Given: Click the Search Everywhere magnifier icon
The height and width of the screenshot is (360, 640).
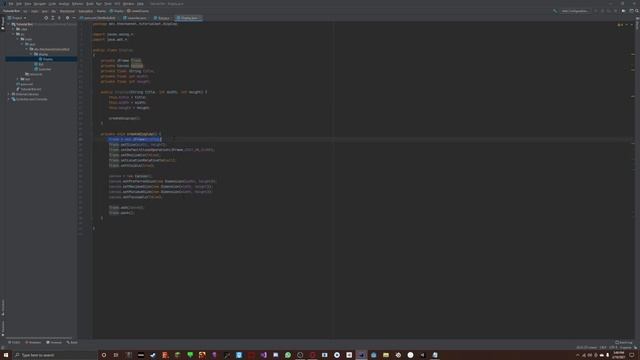Looking at the screenshot, I should click(637, 11).
